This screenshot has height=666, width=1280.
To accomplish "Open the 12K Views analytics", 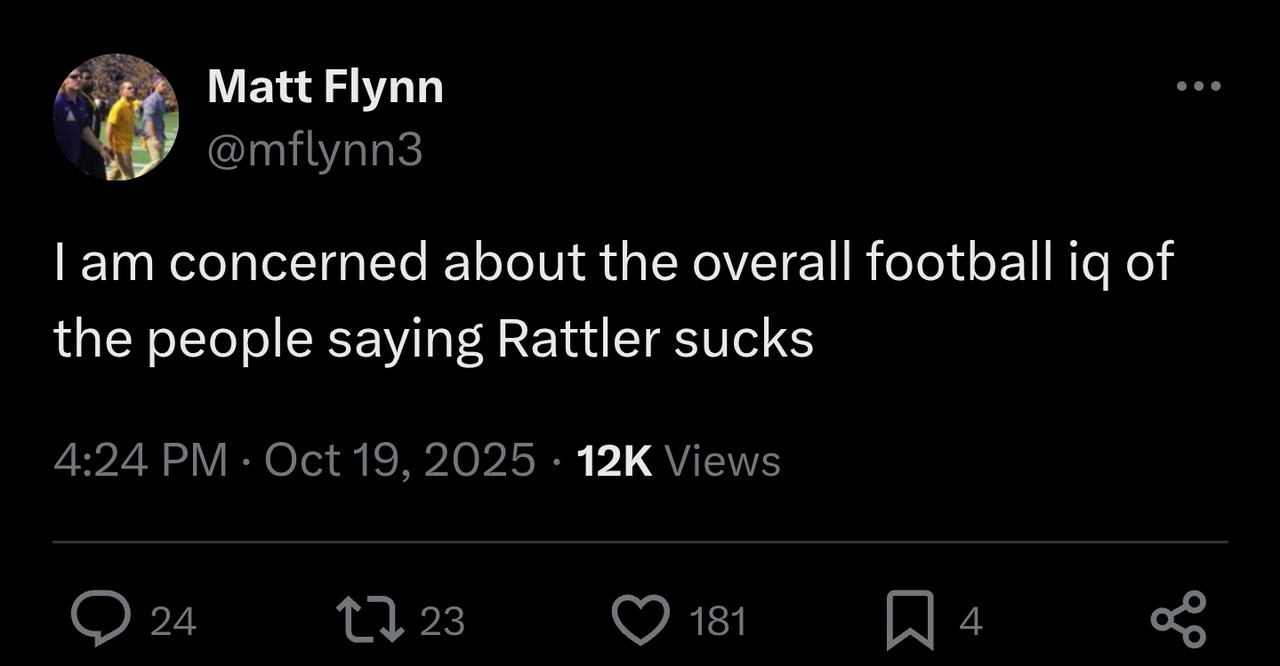I will click(679, 461).
